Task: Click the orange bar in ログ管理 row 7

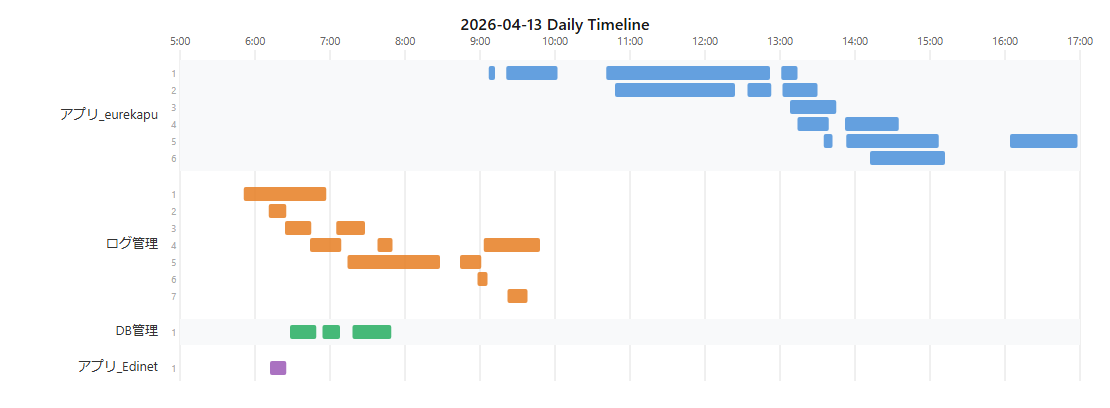Action: [517, 296]
